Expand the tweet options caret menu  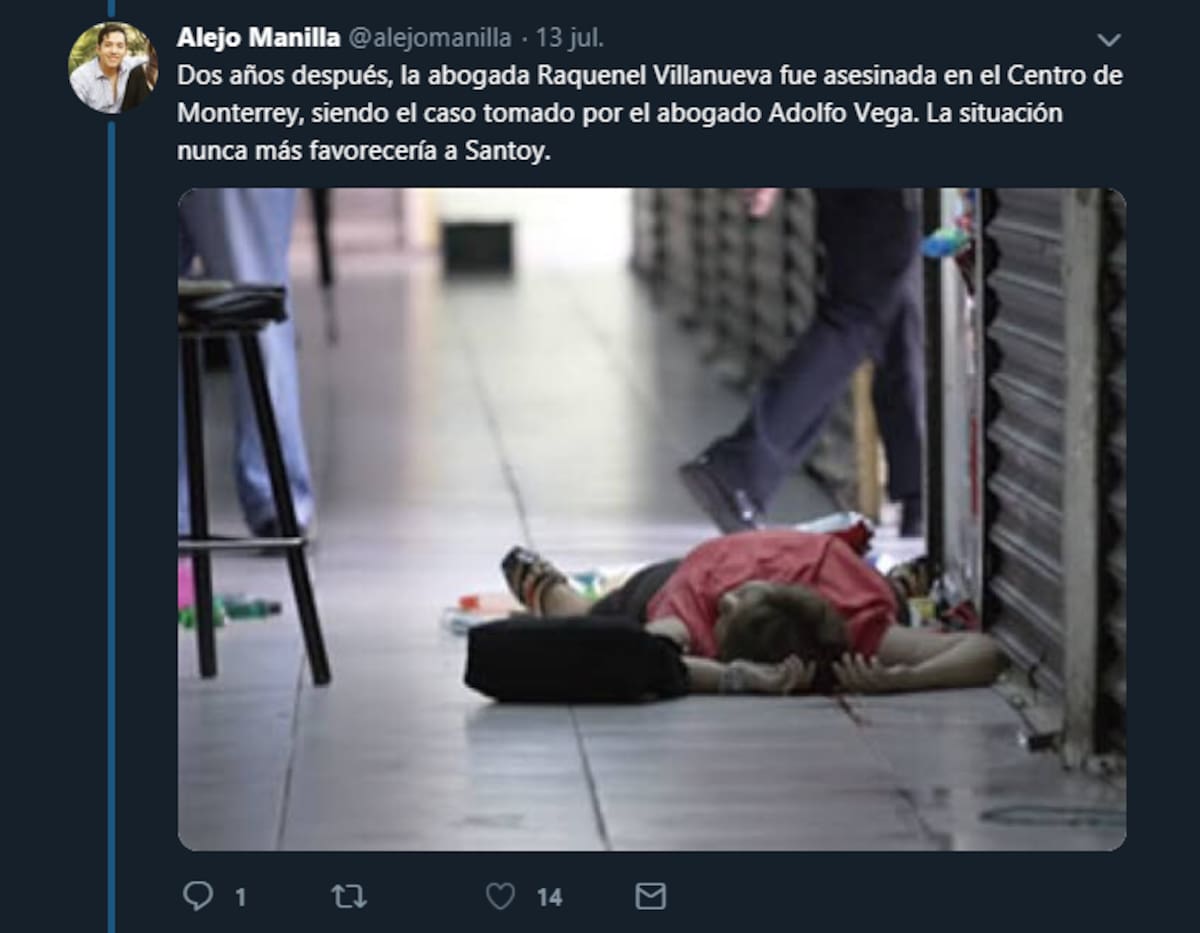click(1108, 40)
